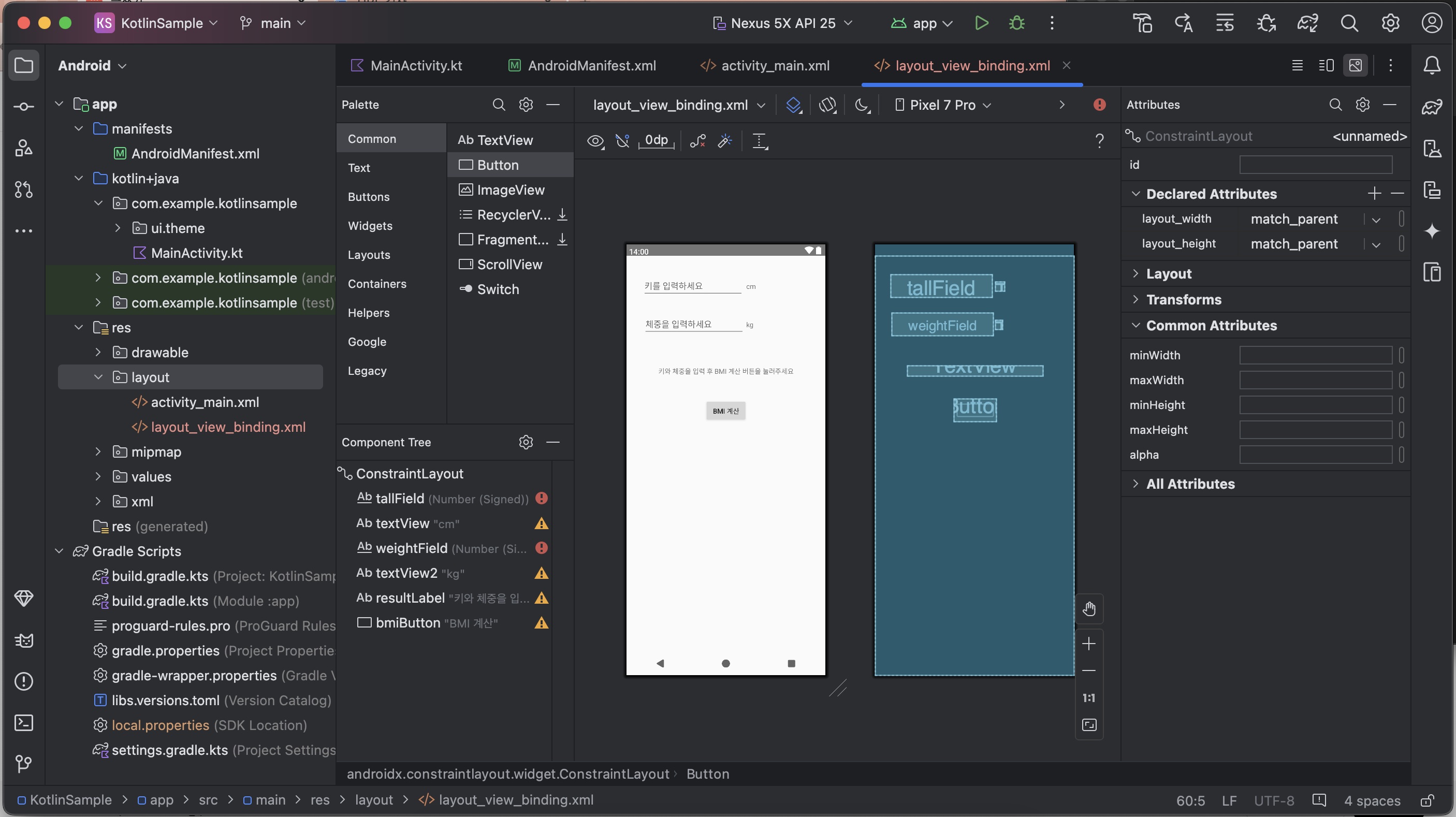Toggle view options eye icon in design toolbar

tap(594, 141)
